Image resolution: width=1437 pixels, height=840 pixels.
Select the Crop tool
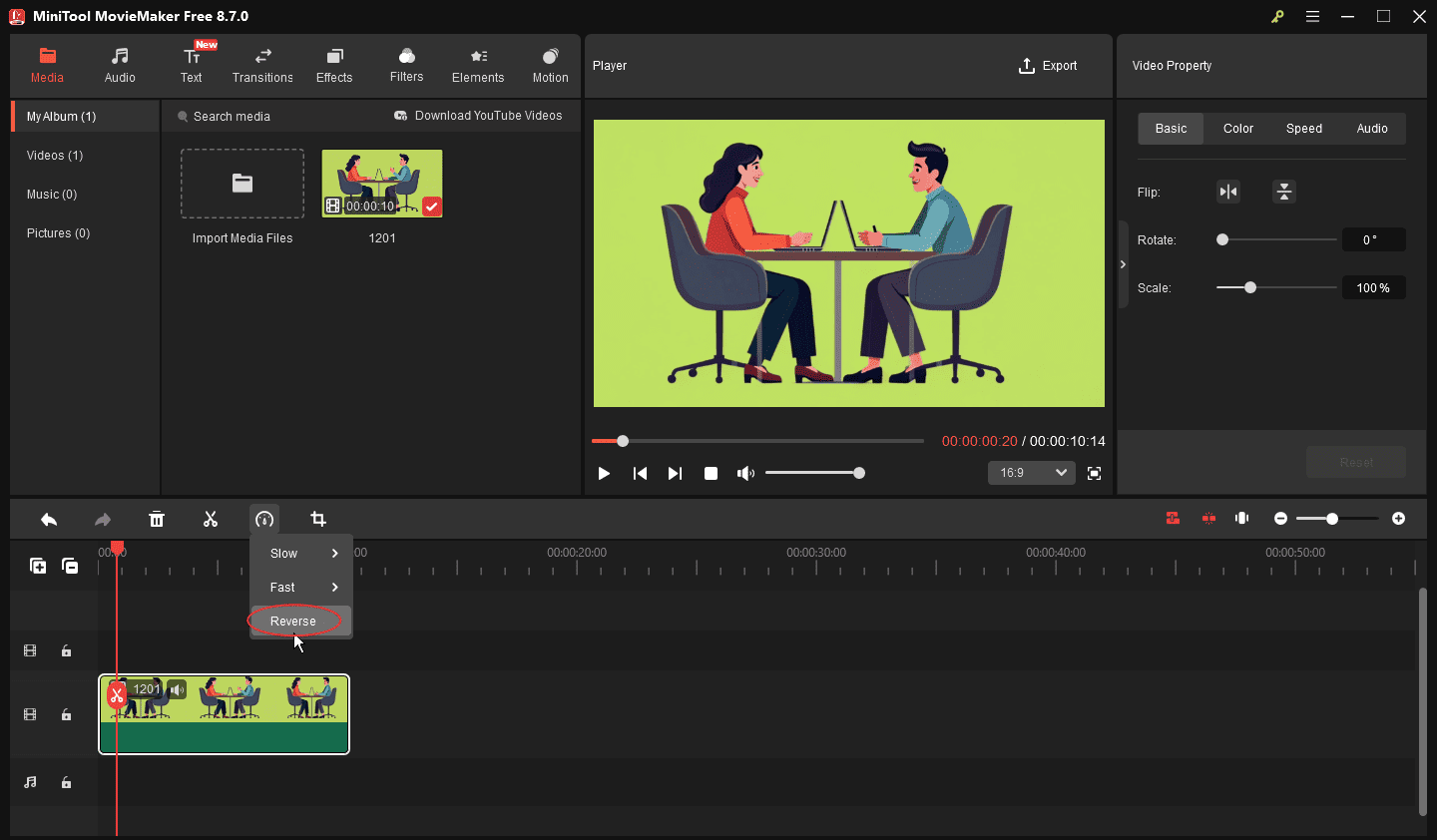coord(318,519)
